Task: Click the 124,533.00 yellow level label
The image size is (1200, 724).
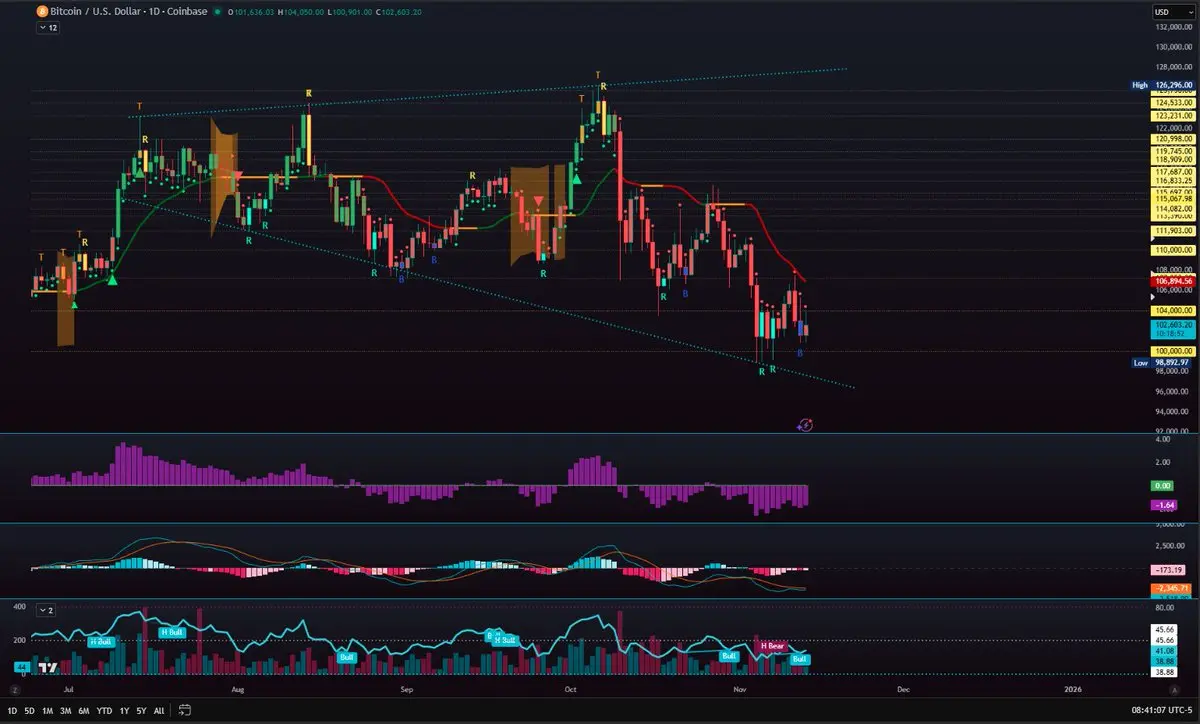Action: pos(1175,103)
